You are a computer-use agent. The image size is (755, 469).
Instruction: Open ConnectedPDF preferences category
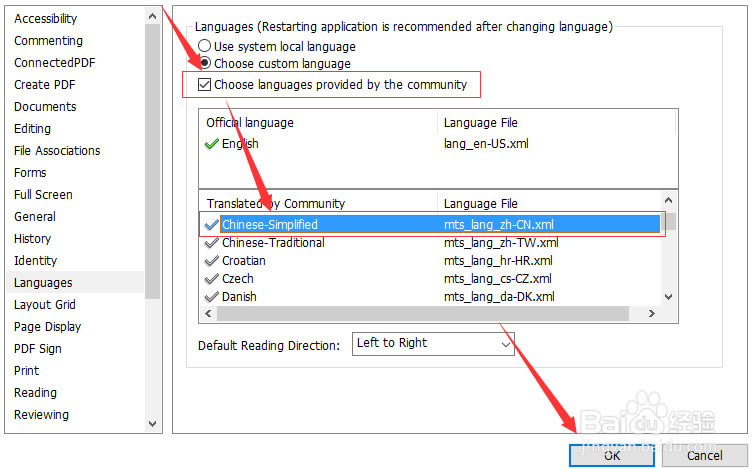click(54, 63)
